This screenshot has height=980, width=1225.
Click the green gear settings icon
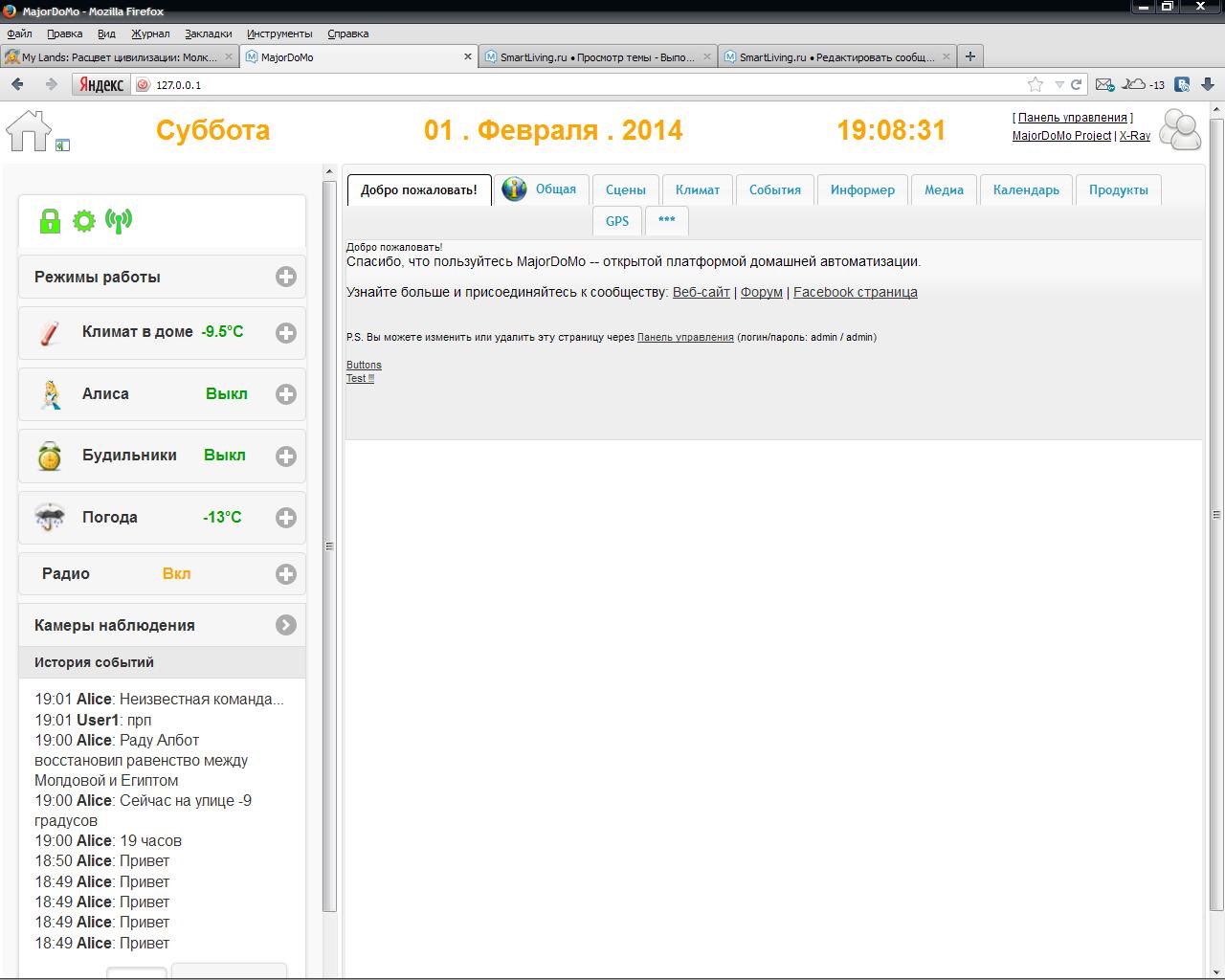click(x=84, y=221)
